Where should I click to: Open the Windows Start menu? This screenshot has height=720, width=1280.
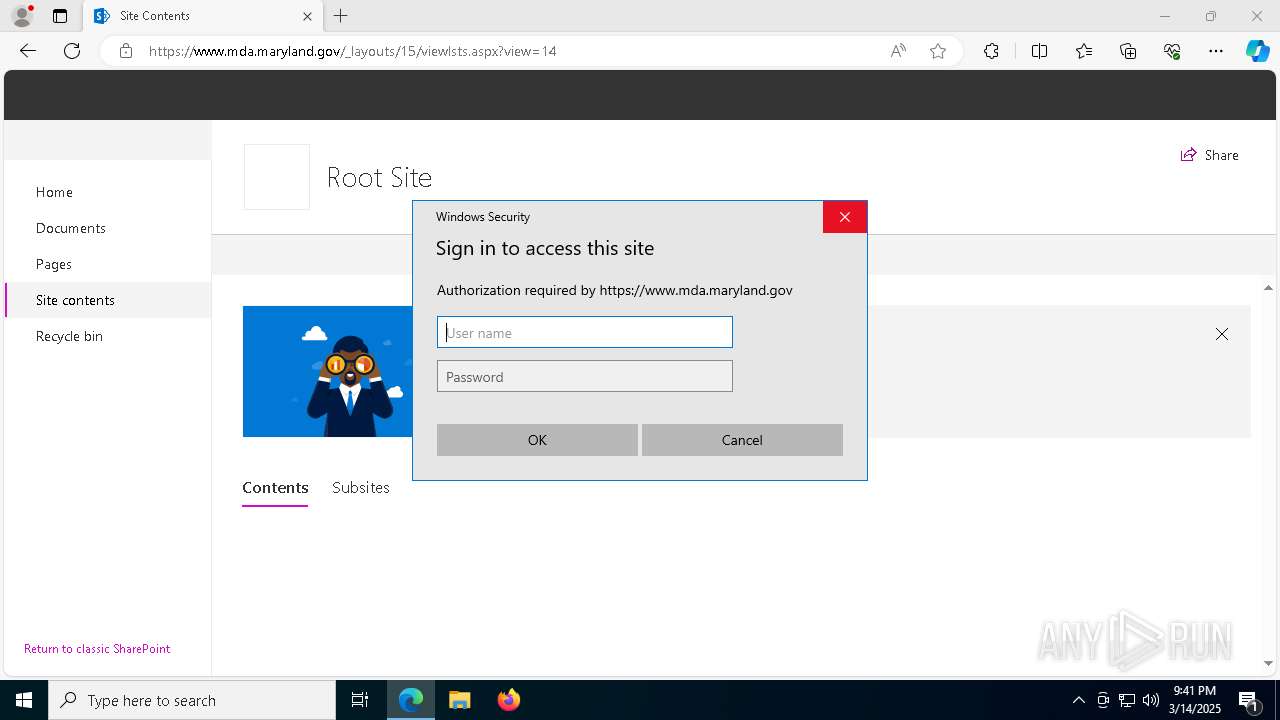pos(24,700)
